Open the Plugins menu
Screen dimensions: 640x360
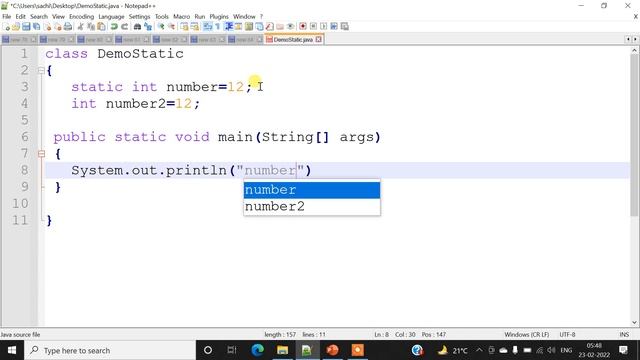click(x=219, y=16)
